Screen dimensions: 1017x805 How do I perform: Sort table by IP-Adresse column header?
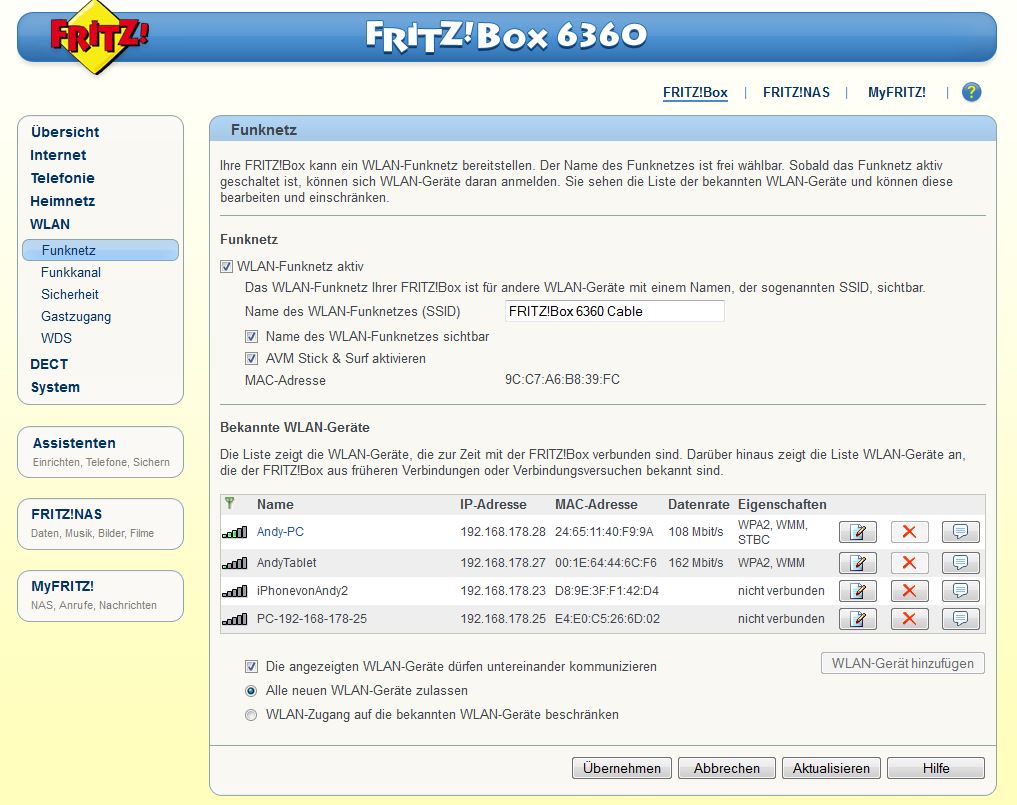(x=493, y=505)
